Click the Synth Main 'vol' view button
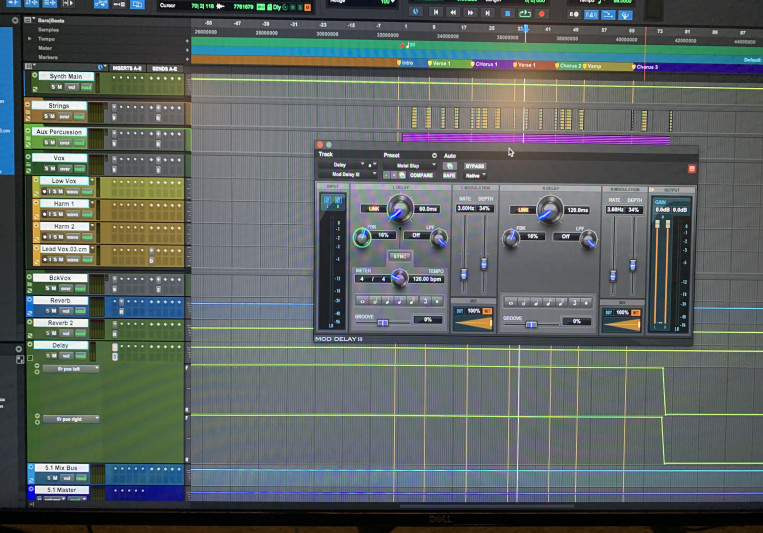This screenshot has width=763, height=533. point(72,87)
